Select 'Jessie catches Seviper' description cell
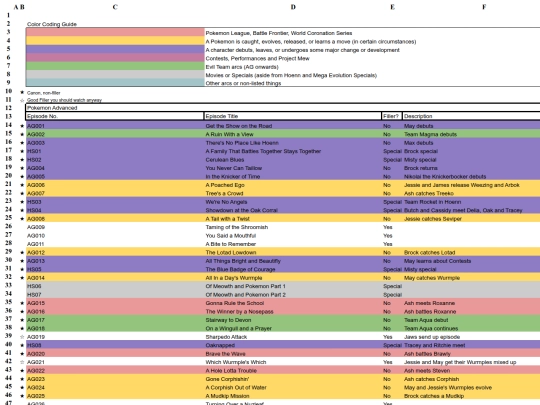 [x=471, y=219]
